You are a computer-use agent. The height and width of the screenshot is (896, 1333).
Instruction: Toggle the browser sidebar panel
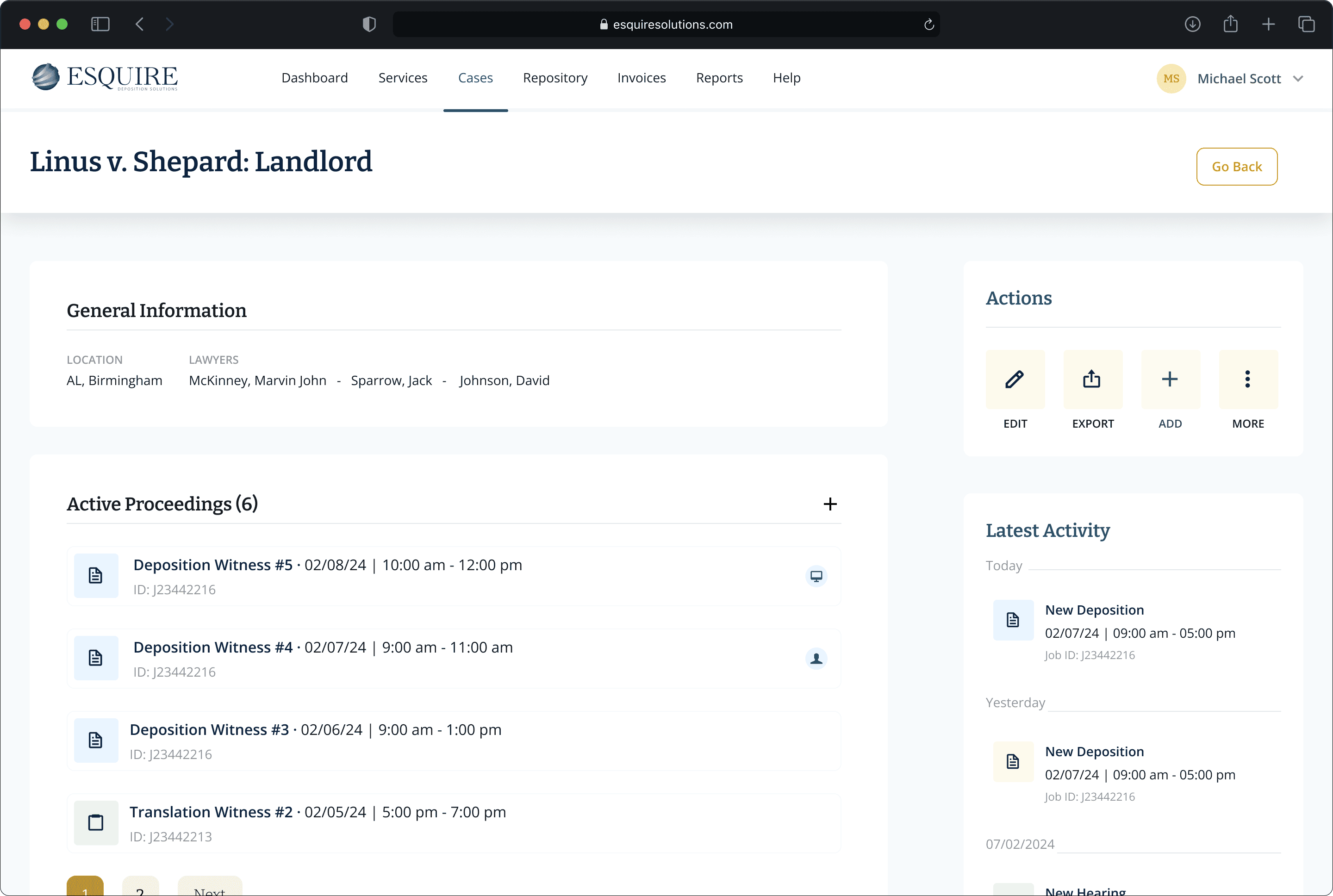(100, 24)
